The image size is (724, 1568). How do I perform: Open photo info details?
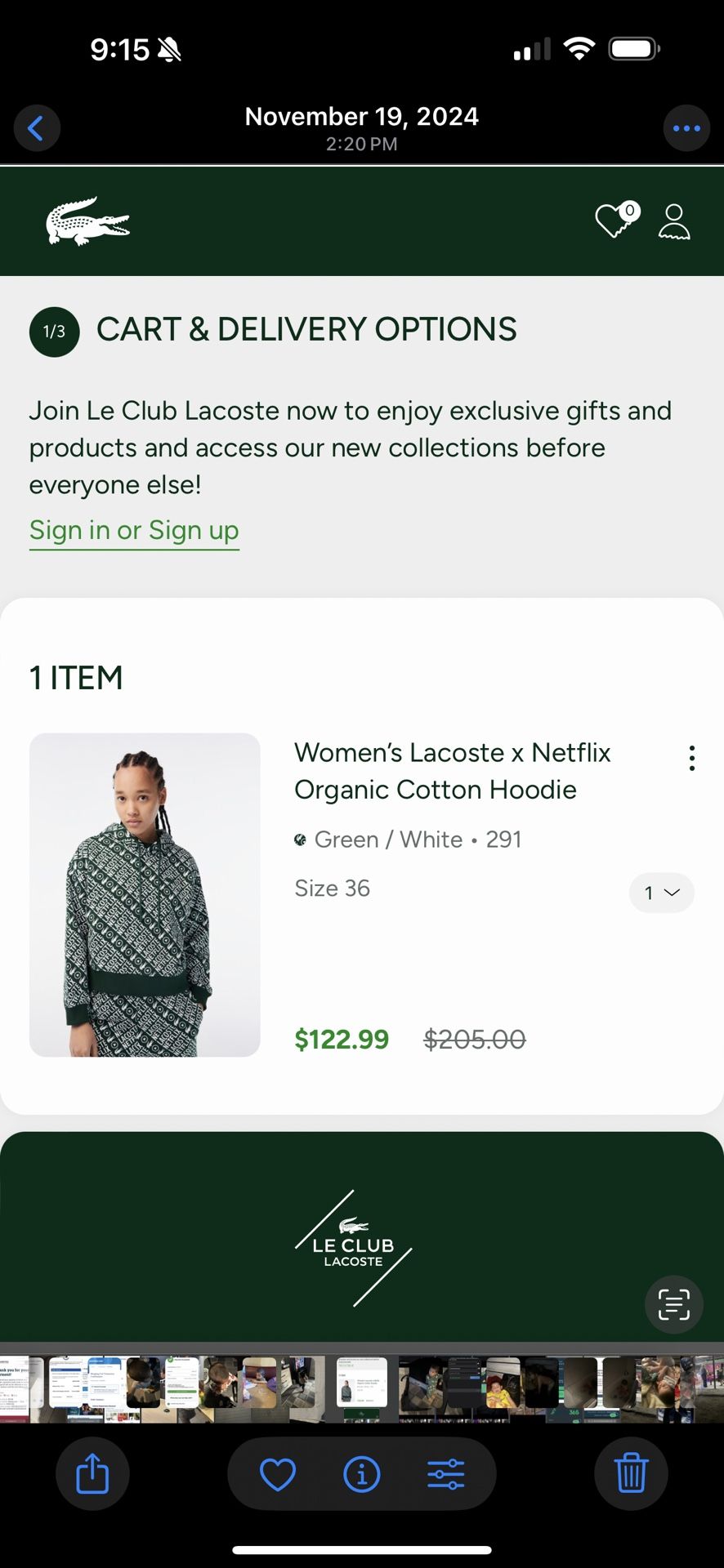click(x=362, y=1474)
